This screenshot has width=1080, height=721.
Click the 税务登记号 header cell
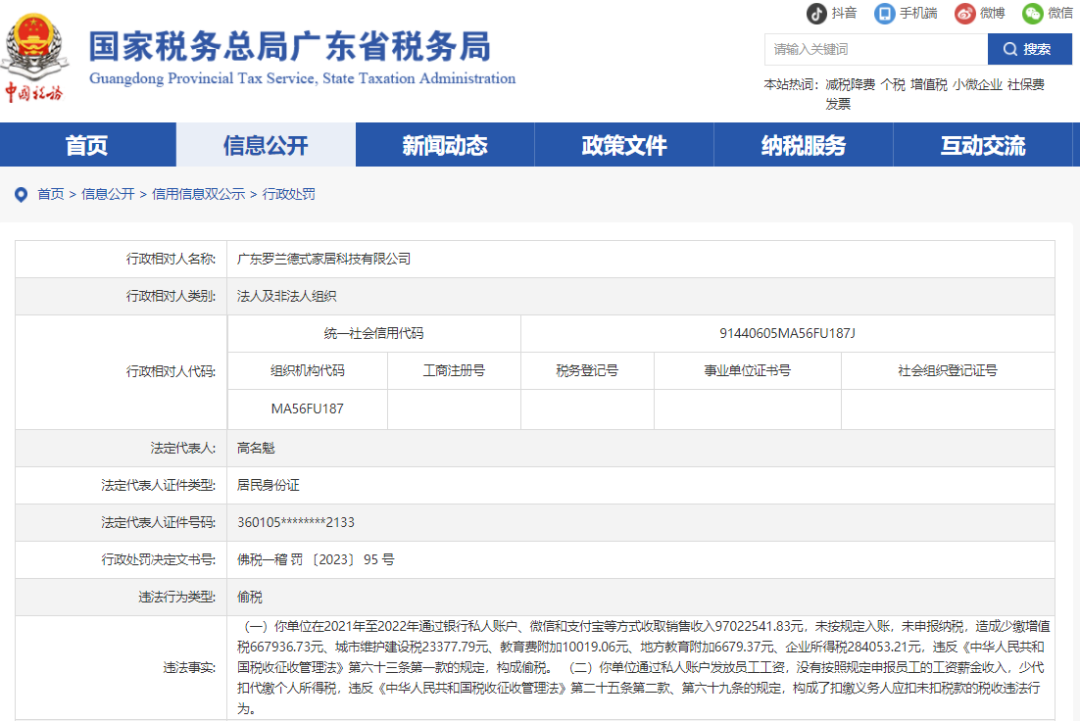tap(588, 370)
